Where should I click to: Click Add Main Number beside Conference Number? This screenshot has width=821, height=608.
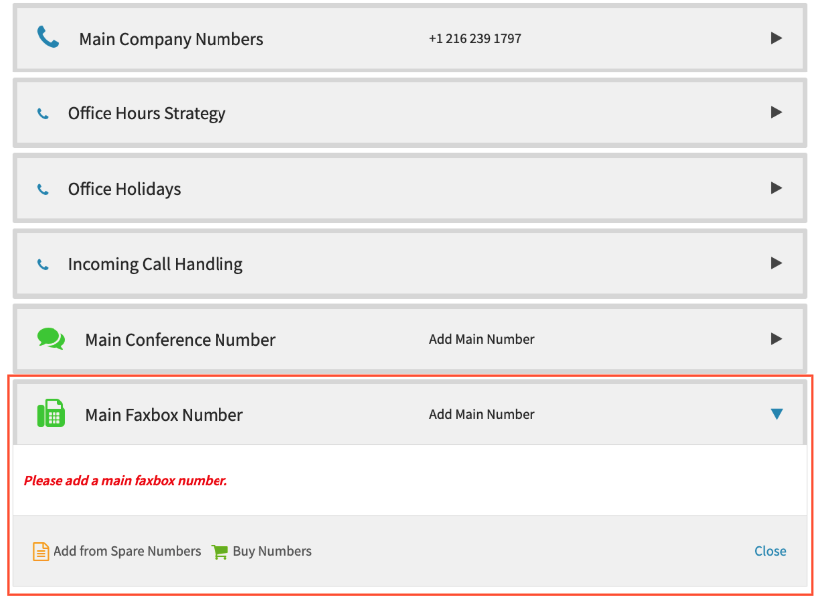482,339
